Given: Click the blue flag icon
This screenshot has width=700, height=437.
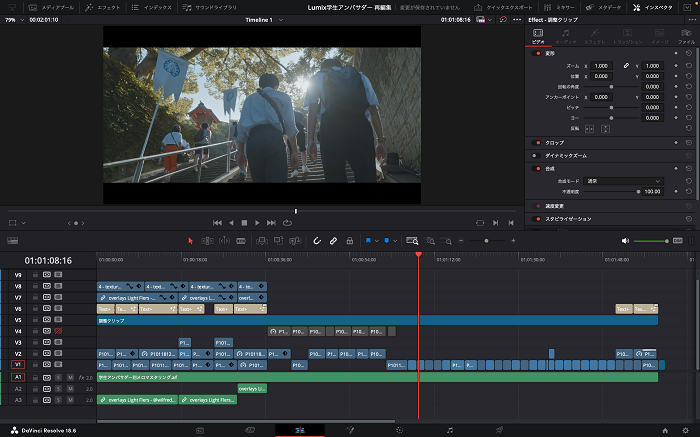Looking at the screenshot, I should click(x=368, y=240).
